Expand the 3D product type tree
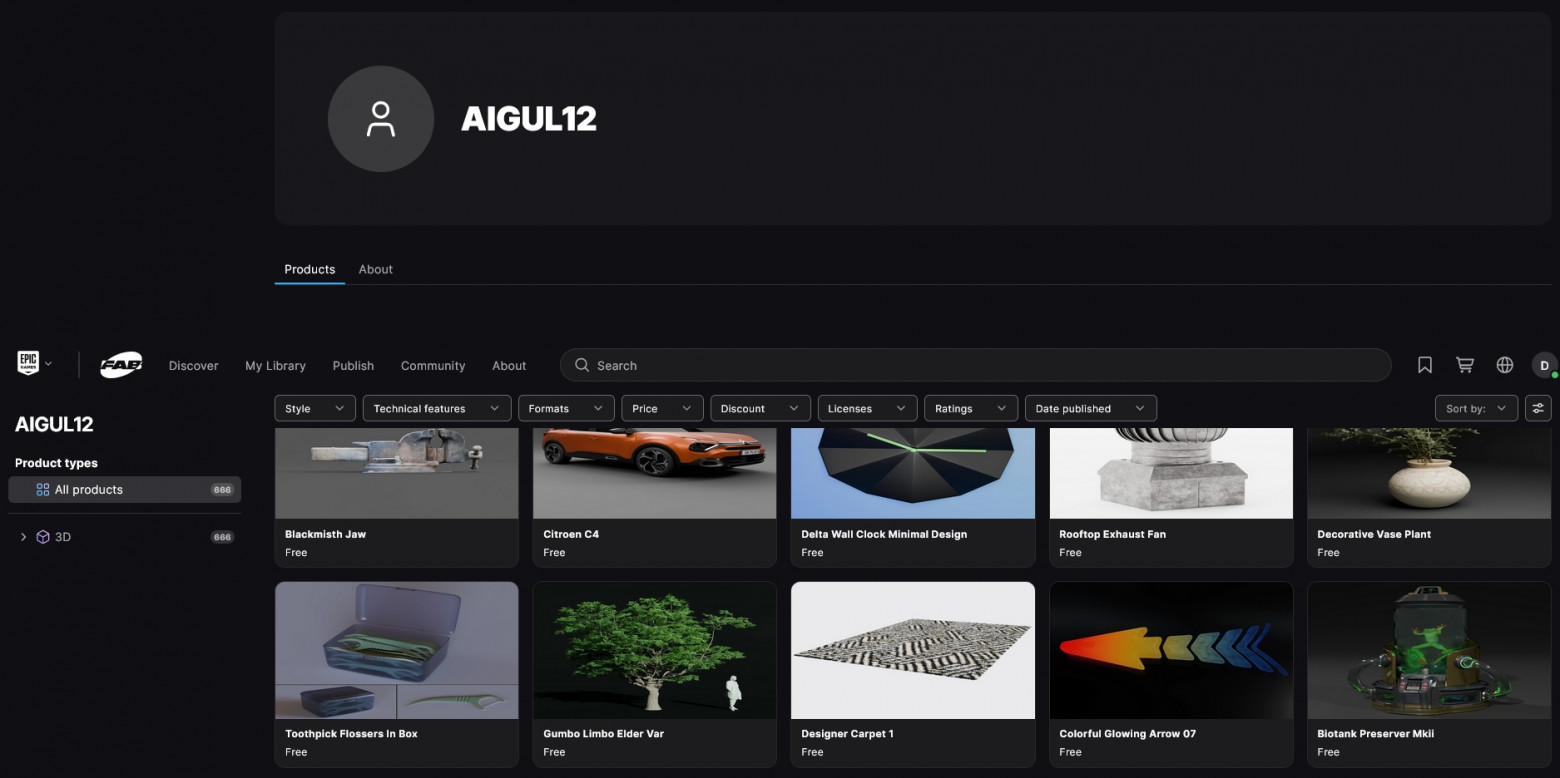Image resolution: width=1560 pixels, height=778 pixels. 23,537
